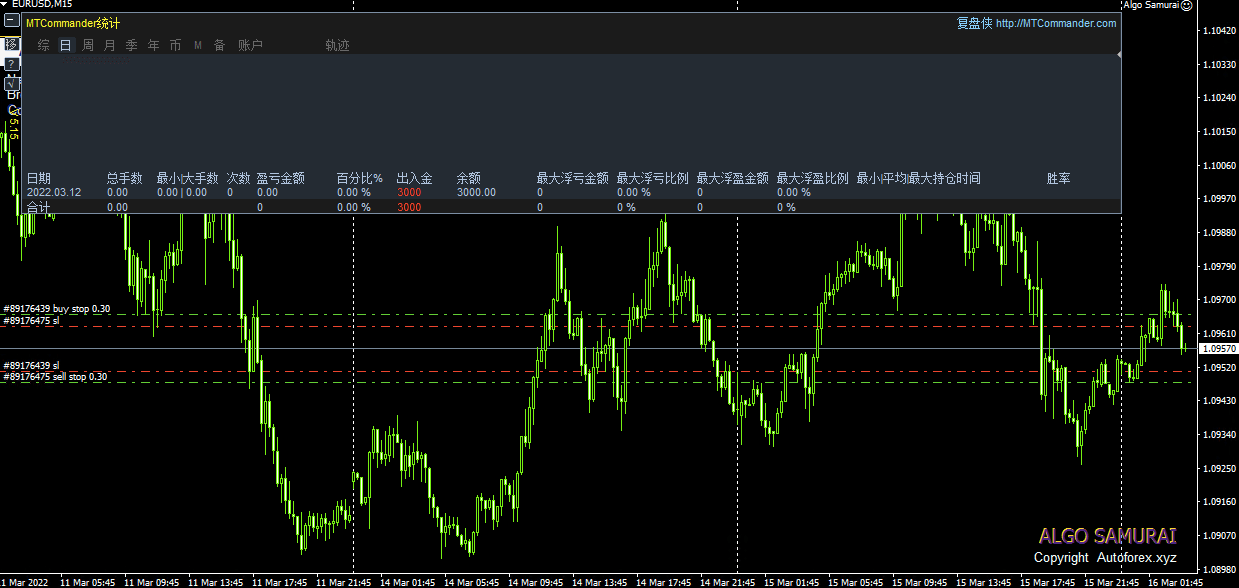
Task: Select the 日 daily statistics tab
Action: click(66, 45)
